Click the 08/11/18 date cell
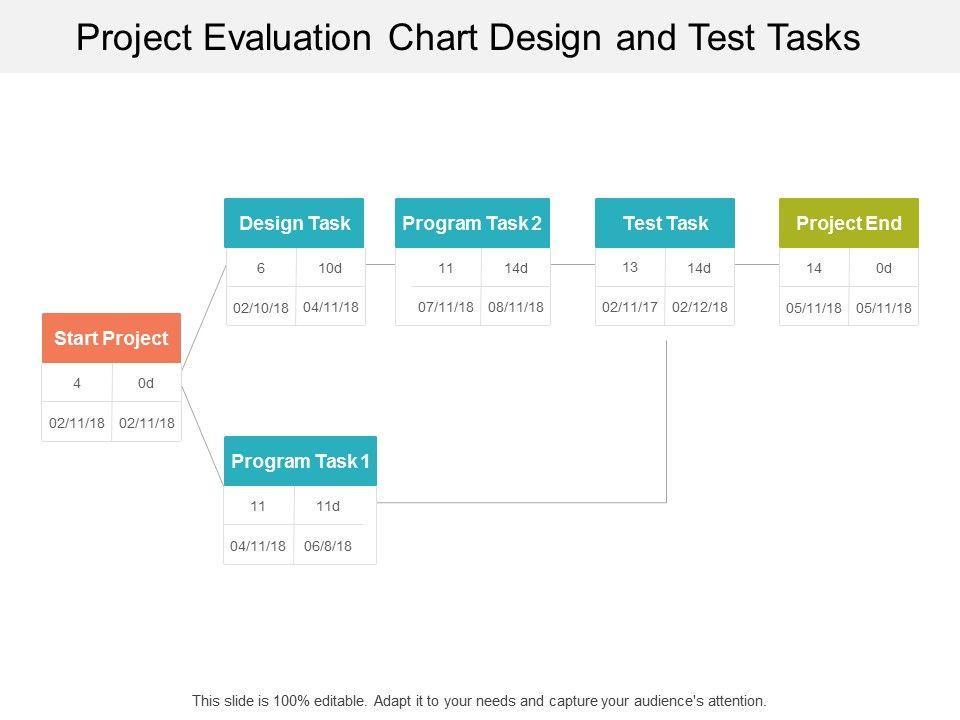The width and height of the screenshot is (960, 720). point(516,307)
